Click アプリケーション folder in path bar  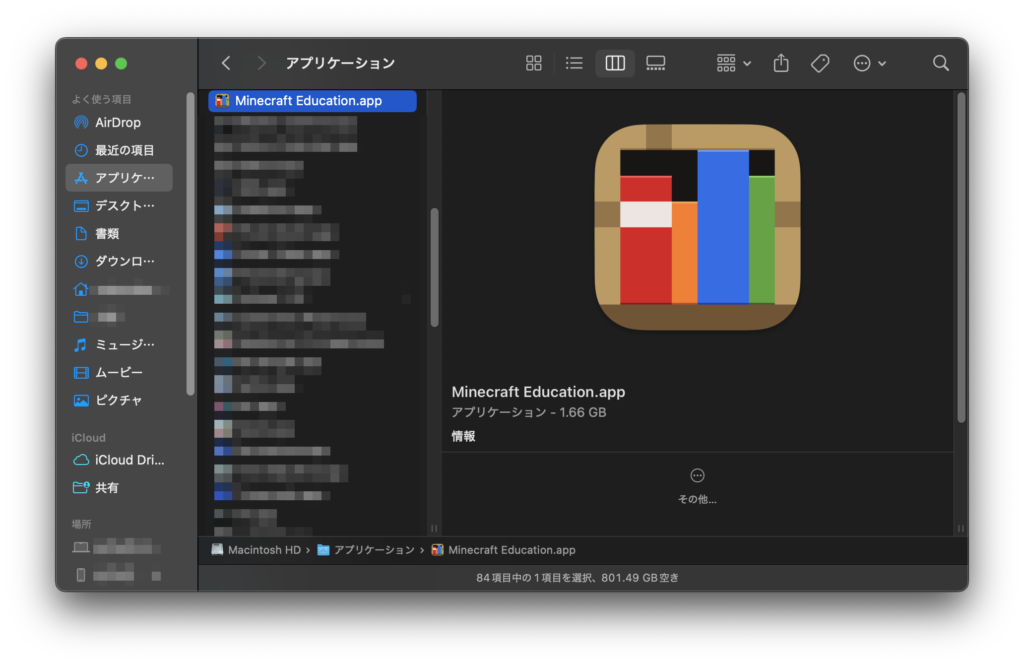click(x=373, y=550)
